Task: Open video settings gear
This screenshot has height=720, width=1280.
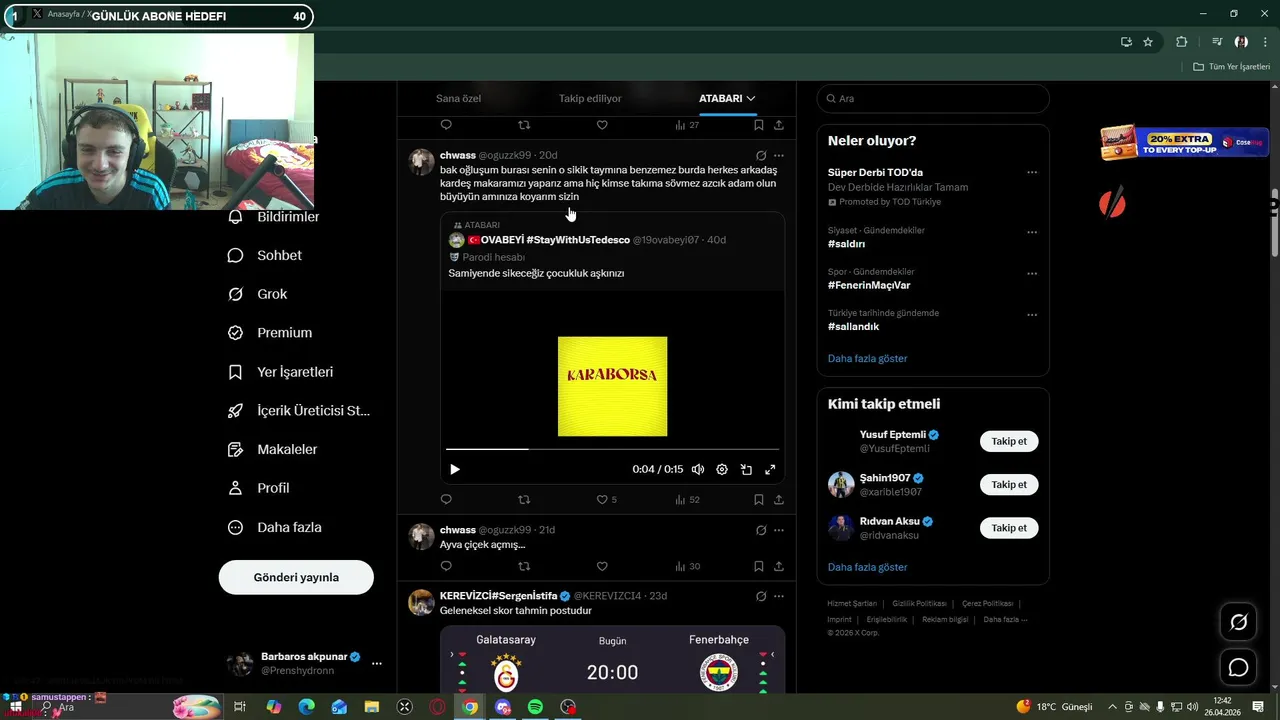Action: coord(722,469)
